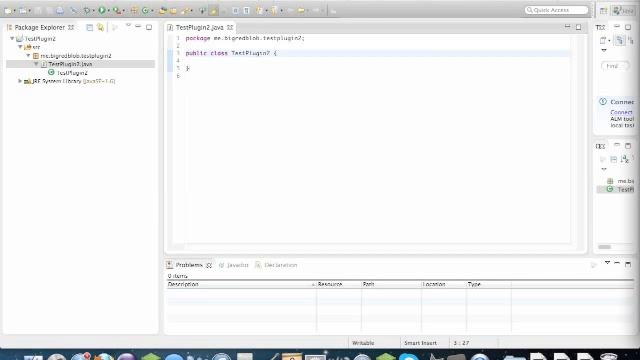Click Collapse All in Package Explorer
The width and height of the screenshot is (640, 360).
[x=89, y=27]
